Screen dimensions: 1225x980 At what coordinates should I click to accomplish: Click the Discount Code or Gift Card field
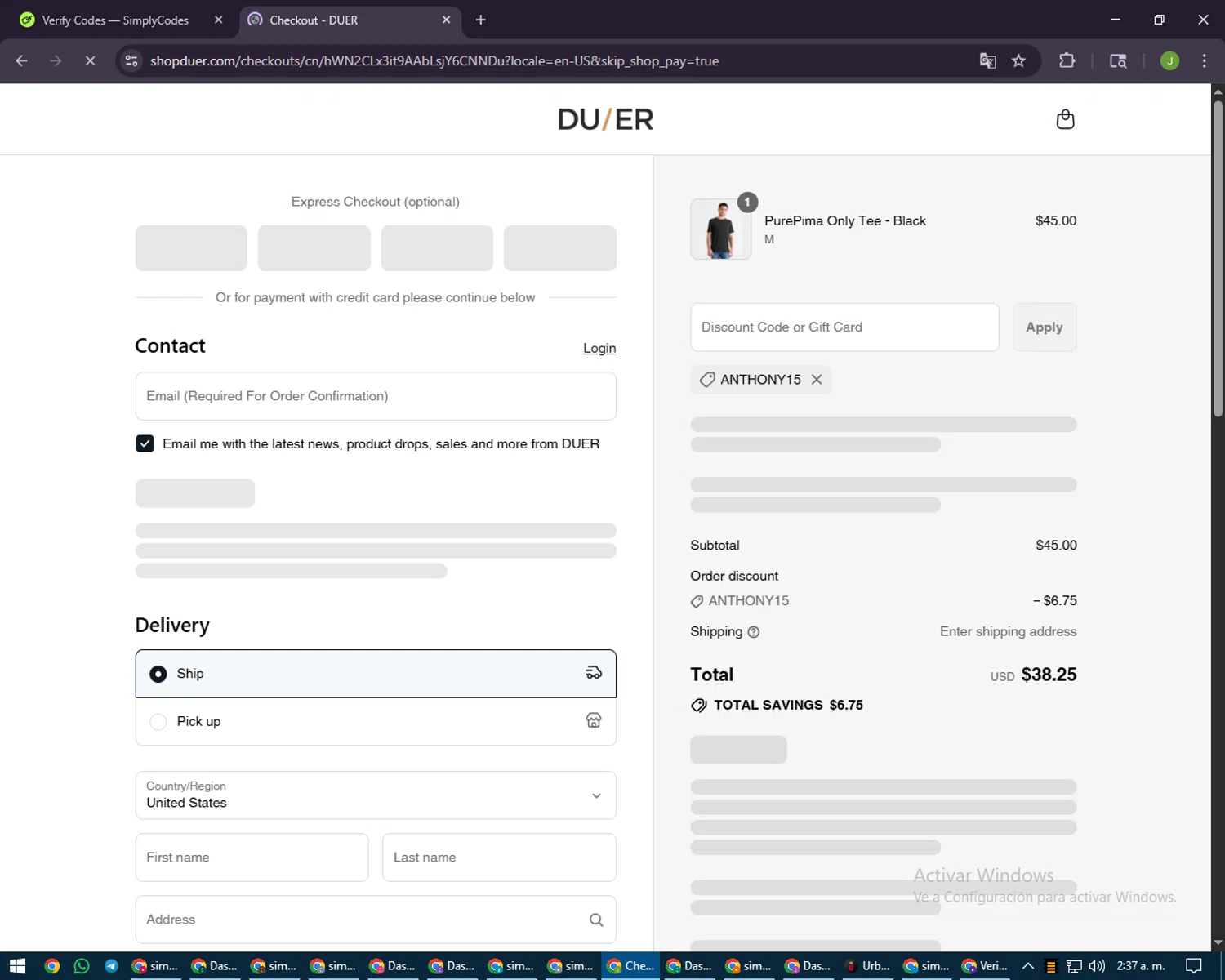click(844, 327)
